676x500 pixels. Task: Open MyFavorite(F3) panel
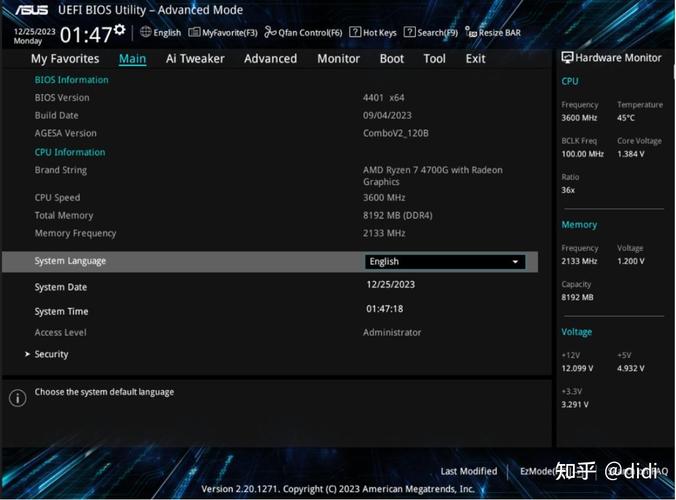pos(223,32)
